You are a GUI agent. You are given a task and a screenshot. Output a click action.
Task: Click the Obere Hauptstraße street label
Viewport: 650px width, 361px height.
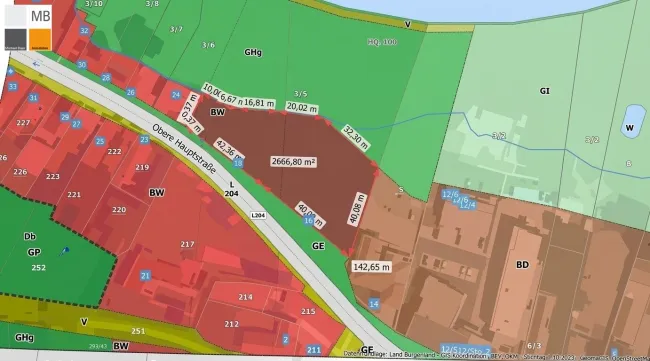pos(184,149)
